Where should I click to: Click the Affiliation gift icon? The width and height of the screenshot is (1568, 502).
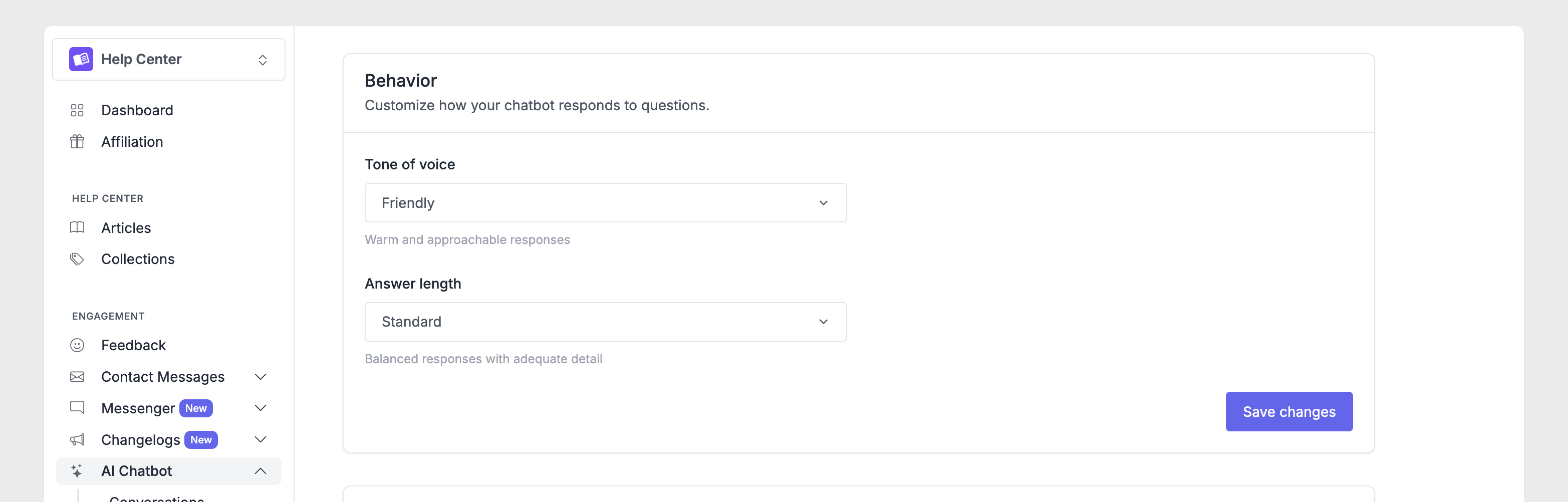click(77, 142)
